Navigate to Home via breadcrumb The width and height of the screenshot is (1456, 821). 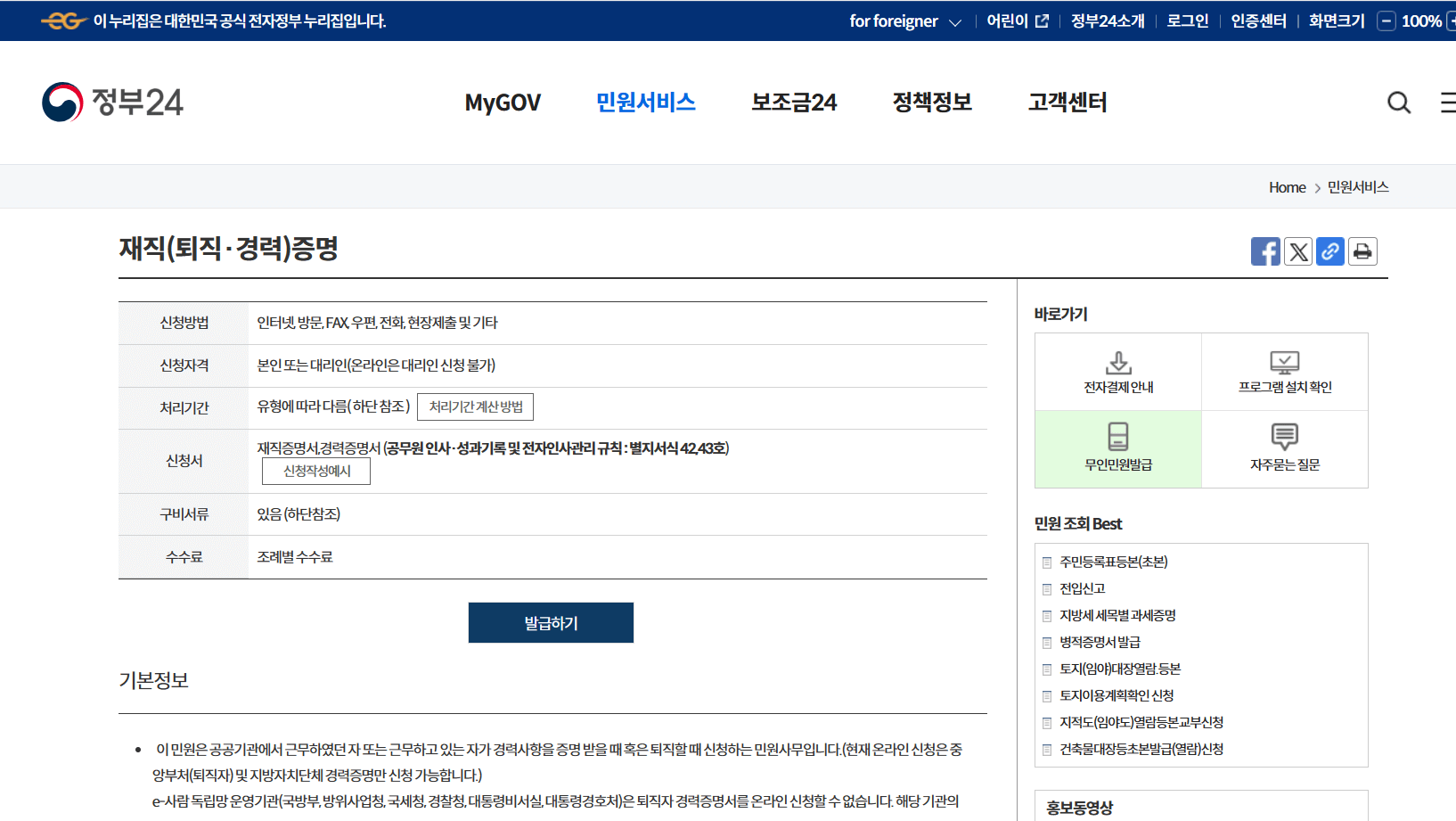(1286, 187)
